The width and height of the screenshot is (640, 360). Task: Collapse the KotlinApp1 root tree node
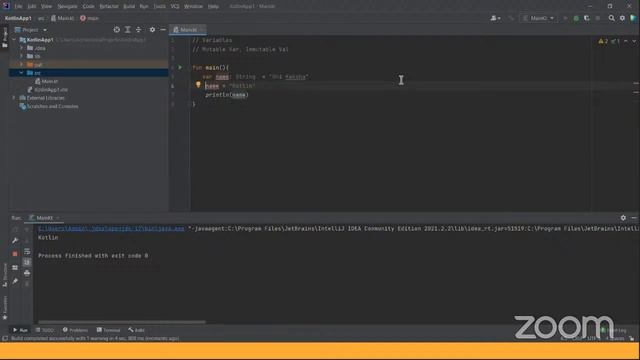[x=14, y=40]
